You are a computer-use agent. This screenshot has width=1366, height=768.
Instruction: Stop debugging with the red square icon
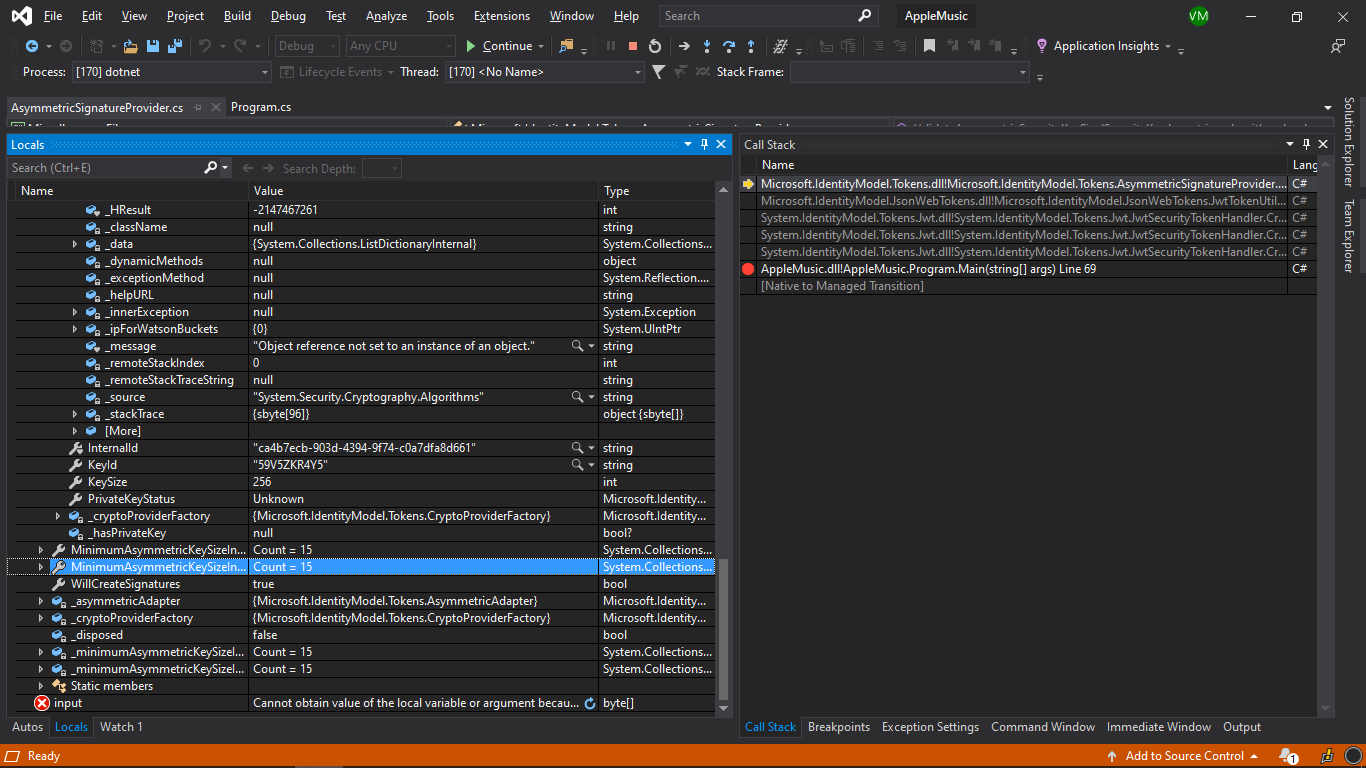632,46
